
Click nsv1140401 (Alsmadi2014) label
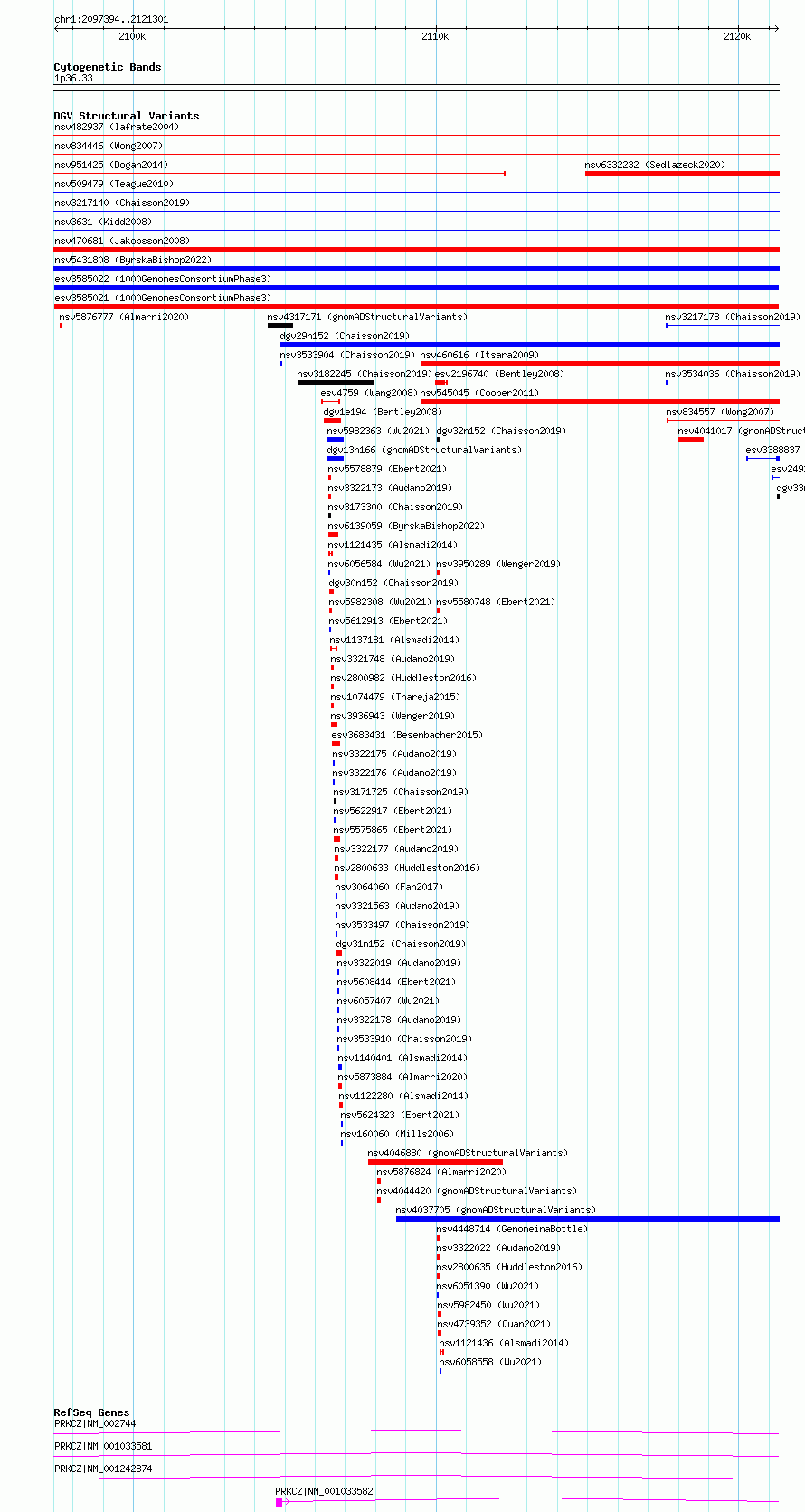click(x=403, y=1058)
